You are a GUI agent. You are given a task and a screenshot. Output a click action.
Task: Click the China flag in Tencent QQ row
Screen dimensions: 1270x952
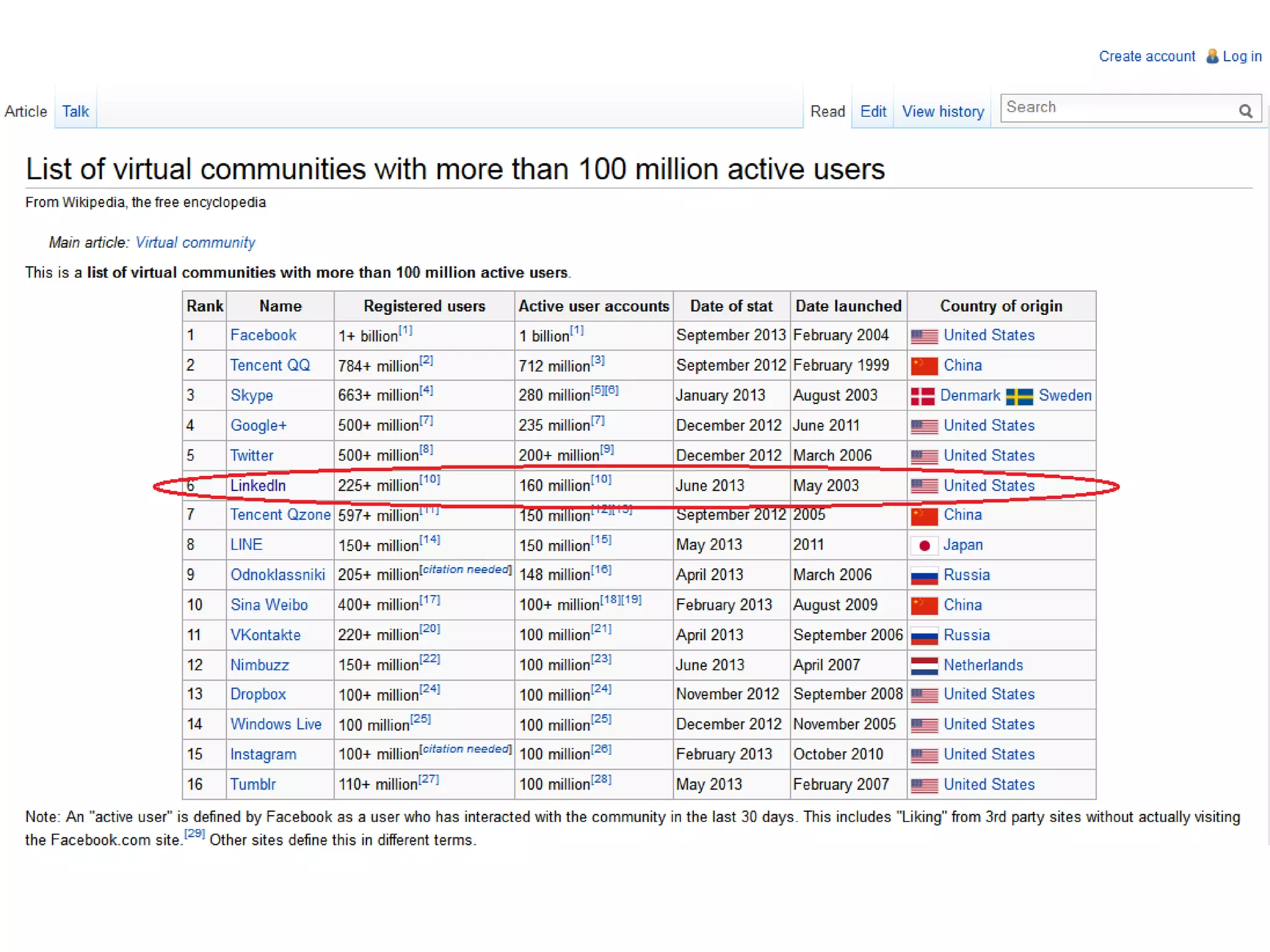(x=924, y=366)
